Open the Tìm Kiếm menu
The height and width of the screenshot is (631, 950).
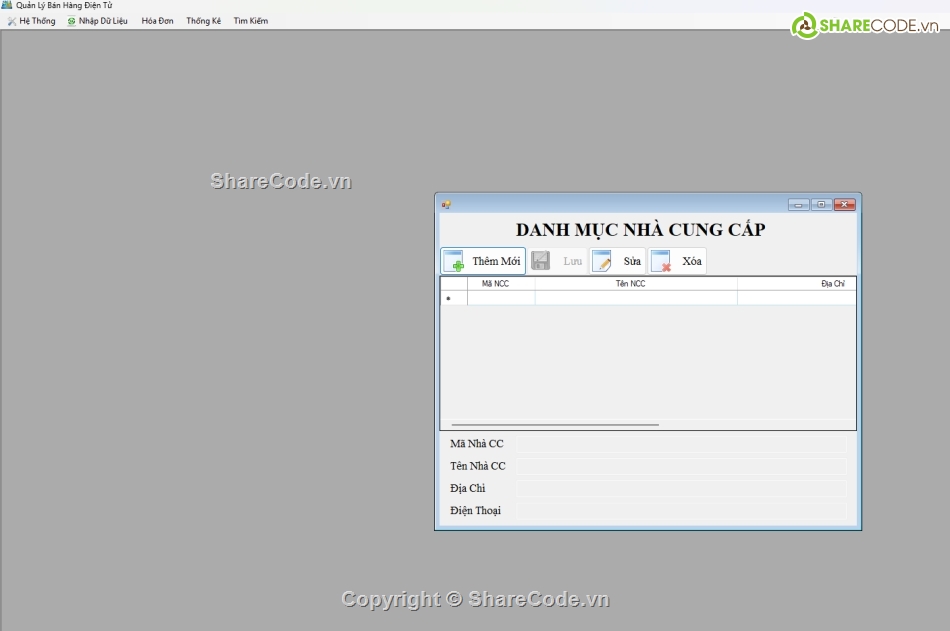coord(250,21)
